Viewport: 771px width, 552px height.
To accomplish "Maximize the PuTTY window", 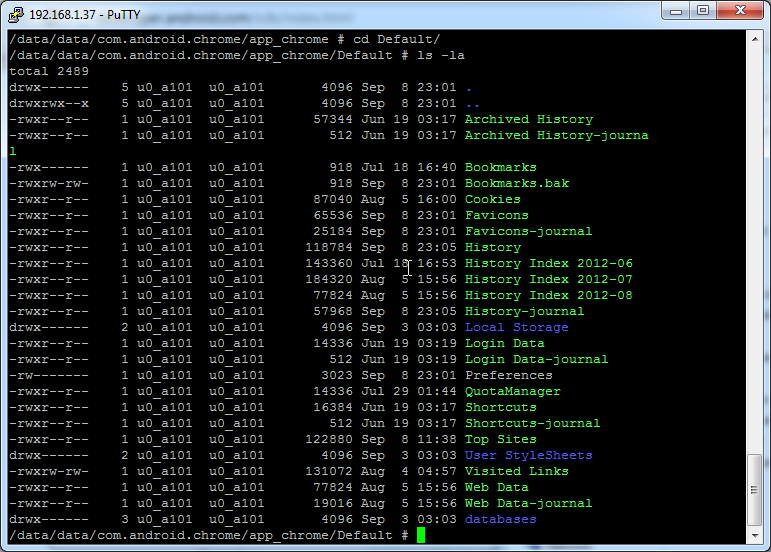I will (x=703, y=11).
